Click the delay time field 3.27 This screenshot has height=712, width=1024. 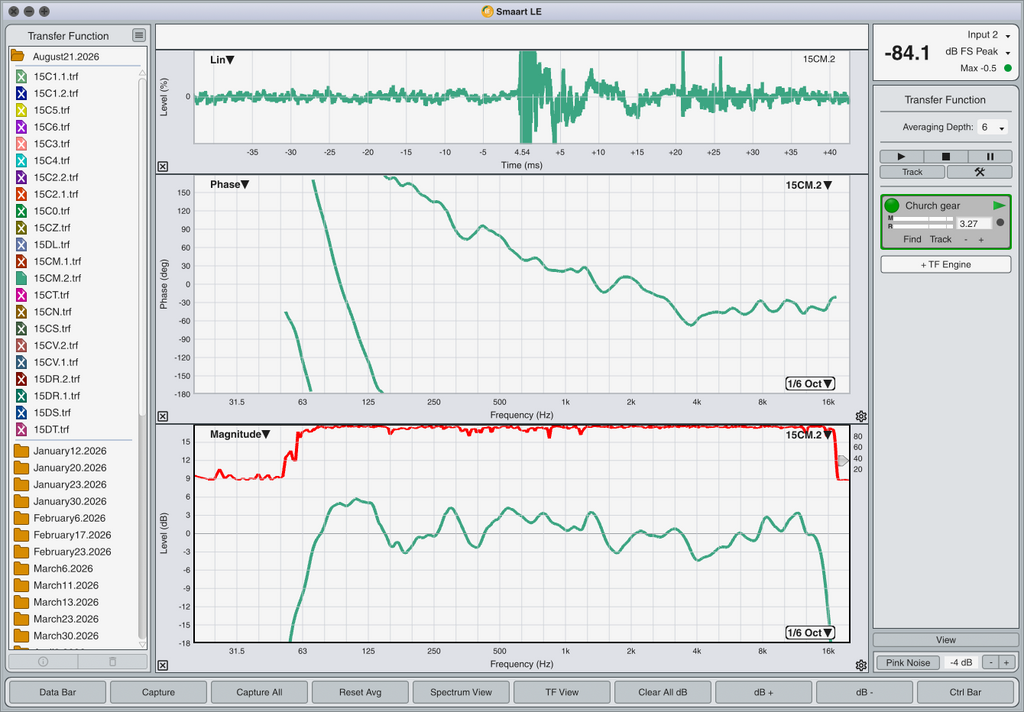[974, 223]
